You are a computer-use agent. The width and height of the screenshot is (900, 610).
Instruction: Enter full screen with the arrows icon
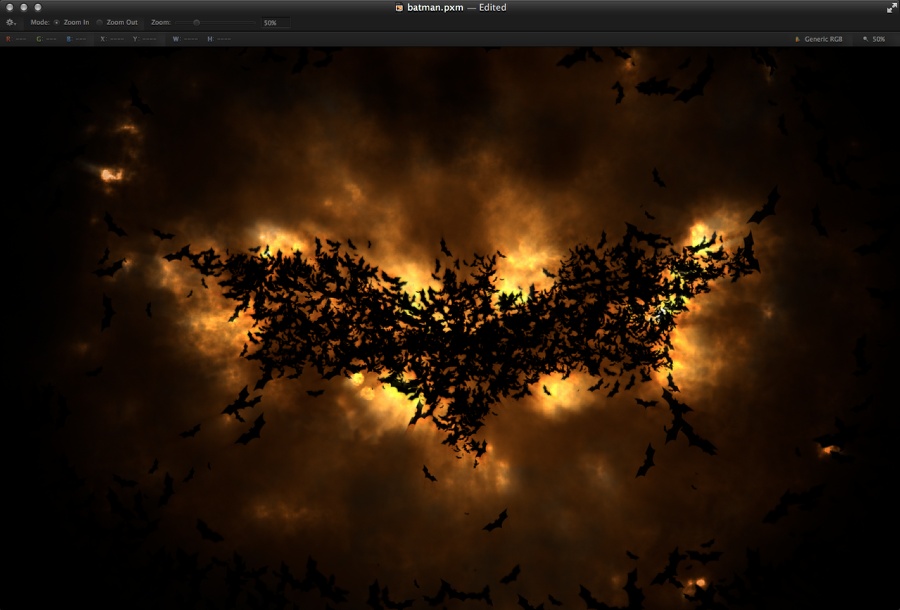pos(891,7)
